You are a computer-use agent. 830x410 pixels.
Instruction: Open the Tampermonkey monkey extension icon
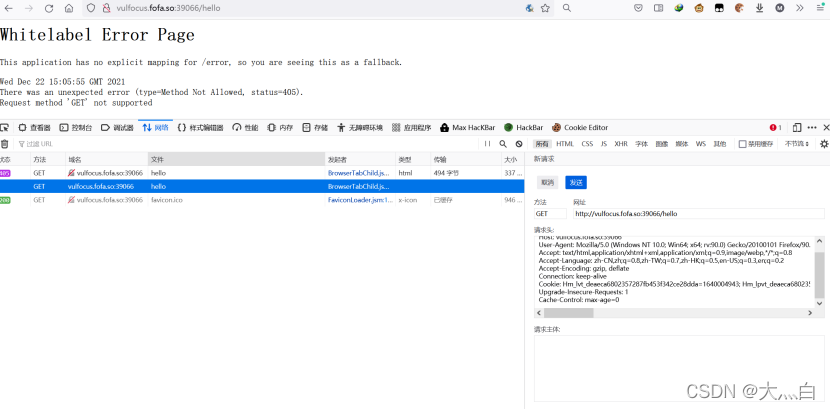699,8
